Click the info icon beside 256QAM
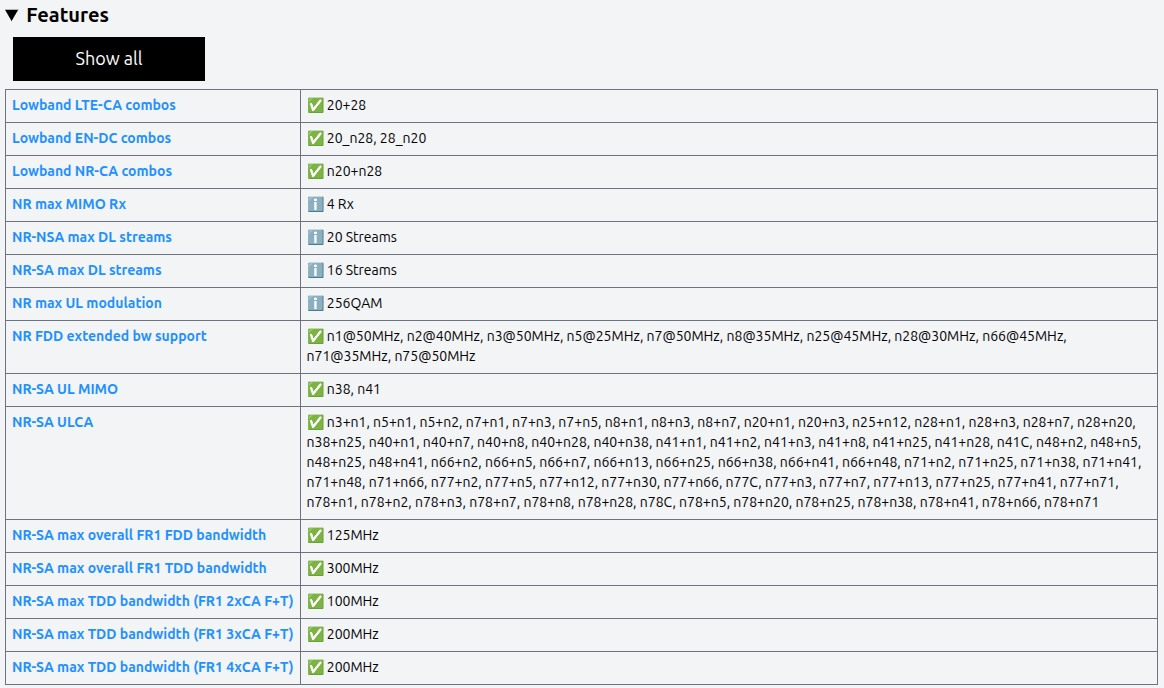Image resolution: width=1164 pixels, height=688 pixels. tap(315, 303)
